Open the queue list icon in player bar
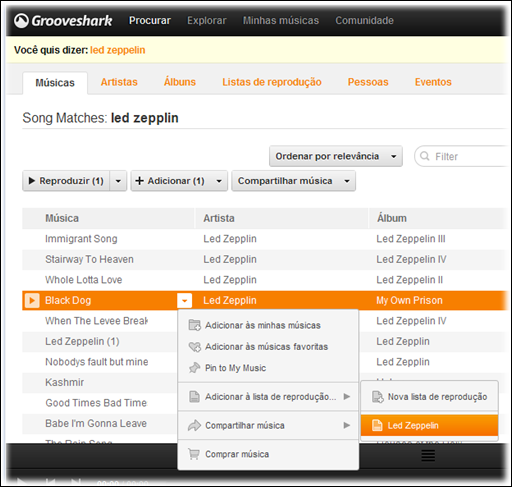512x487 pixels. [x=428, y=456]
